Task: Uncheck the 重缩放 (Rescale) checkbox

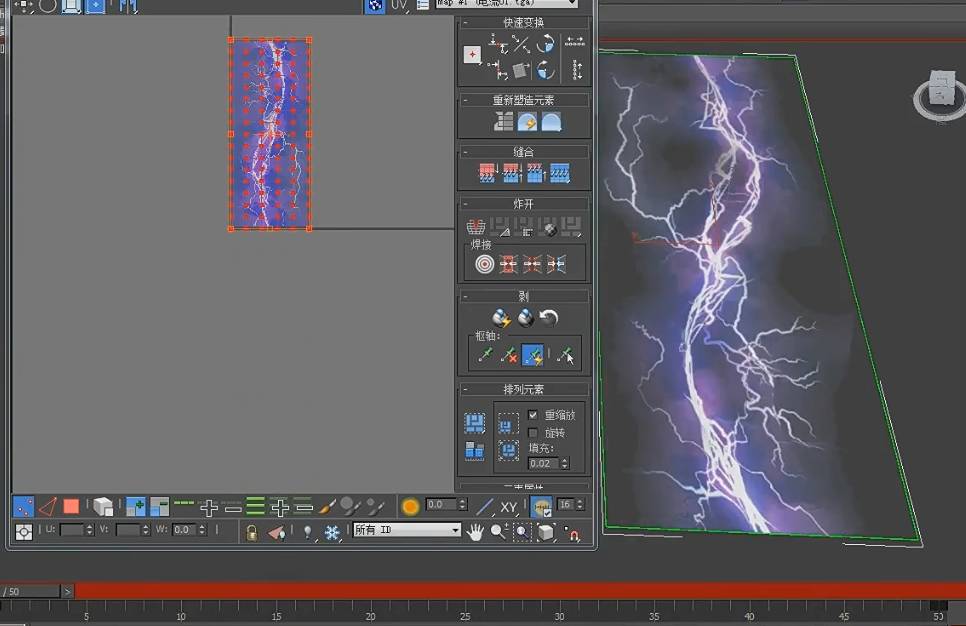Action: (x=533, y=415)
